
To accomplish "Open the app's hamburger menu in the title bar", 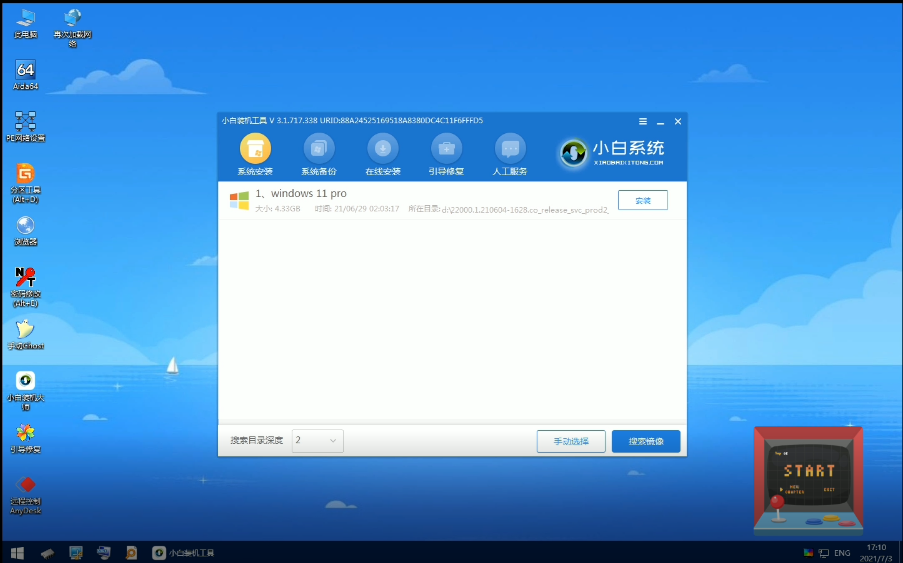I will (x=642, y=121).
